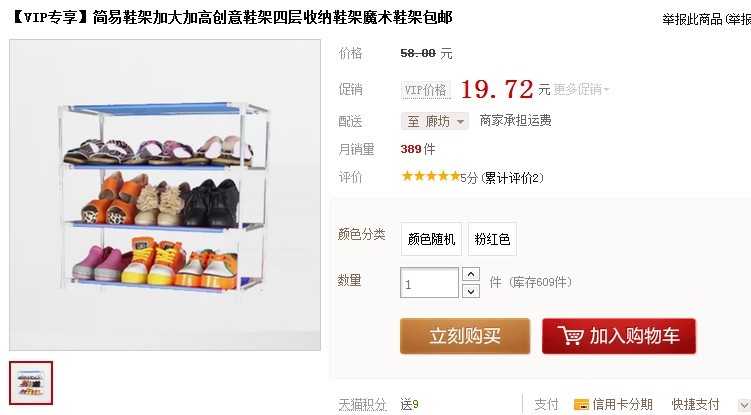Open the 累计评价2 reviews link
The height and width of the screenshot is (415, 751).
click(512, 178)
